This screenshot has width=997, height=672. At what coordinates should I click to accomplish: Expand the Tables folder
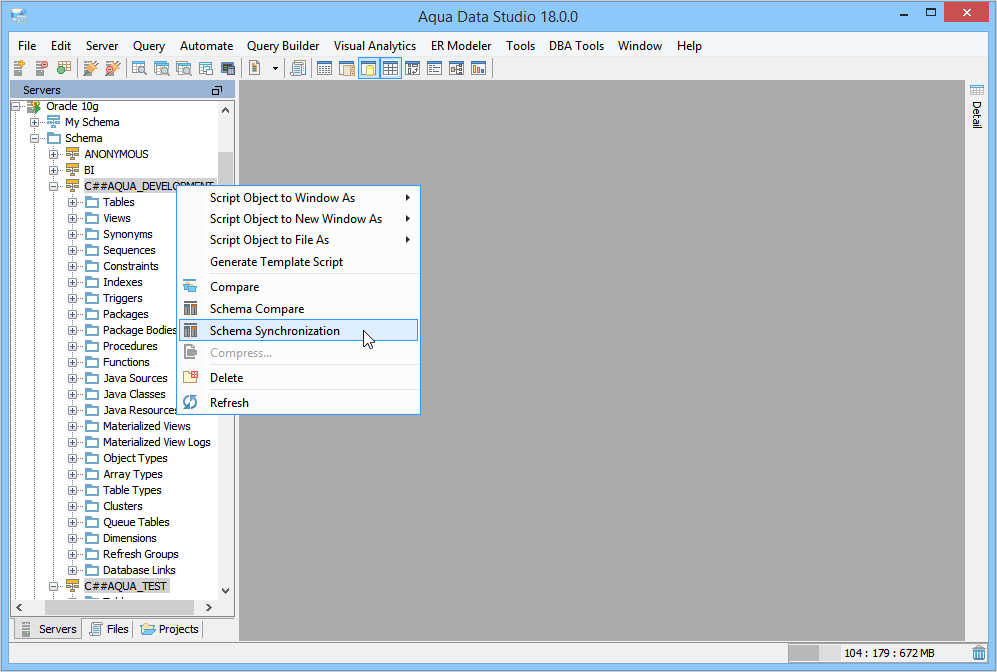(72, 202)
